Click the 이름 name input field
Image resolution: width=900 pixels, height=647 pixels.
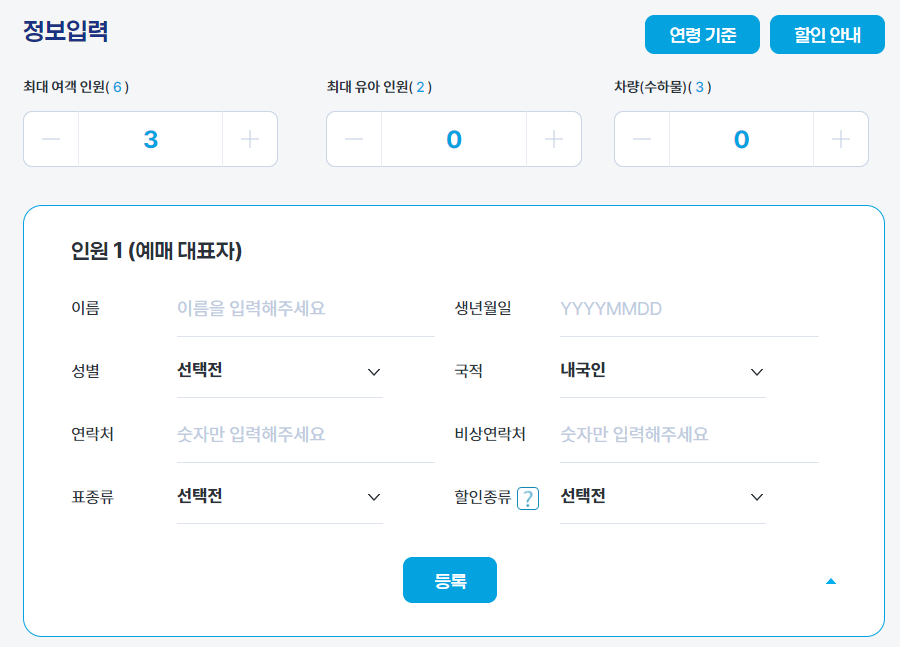[305, 309]
